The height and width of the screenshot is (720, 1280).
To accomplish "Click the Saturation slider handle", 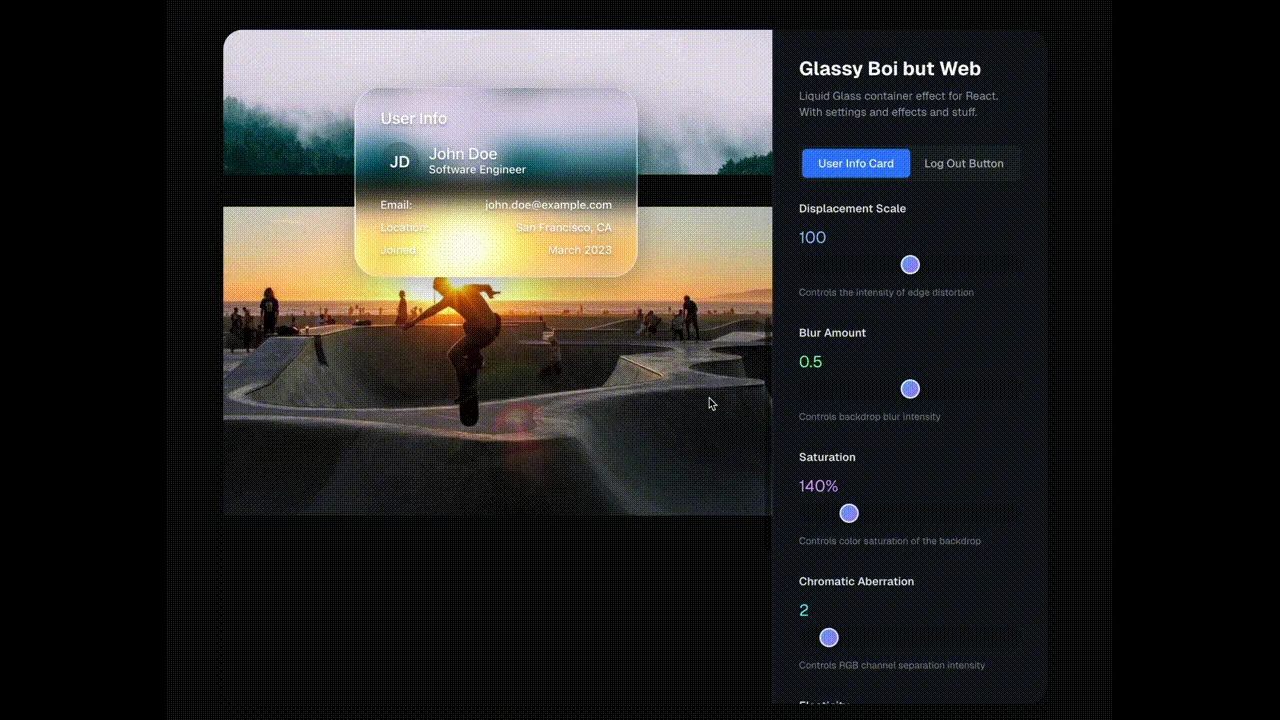I will [x=848, y=513].
